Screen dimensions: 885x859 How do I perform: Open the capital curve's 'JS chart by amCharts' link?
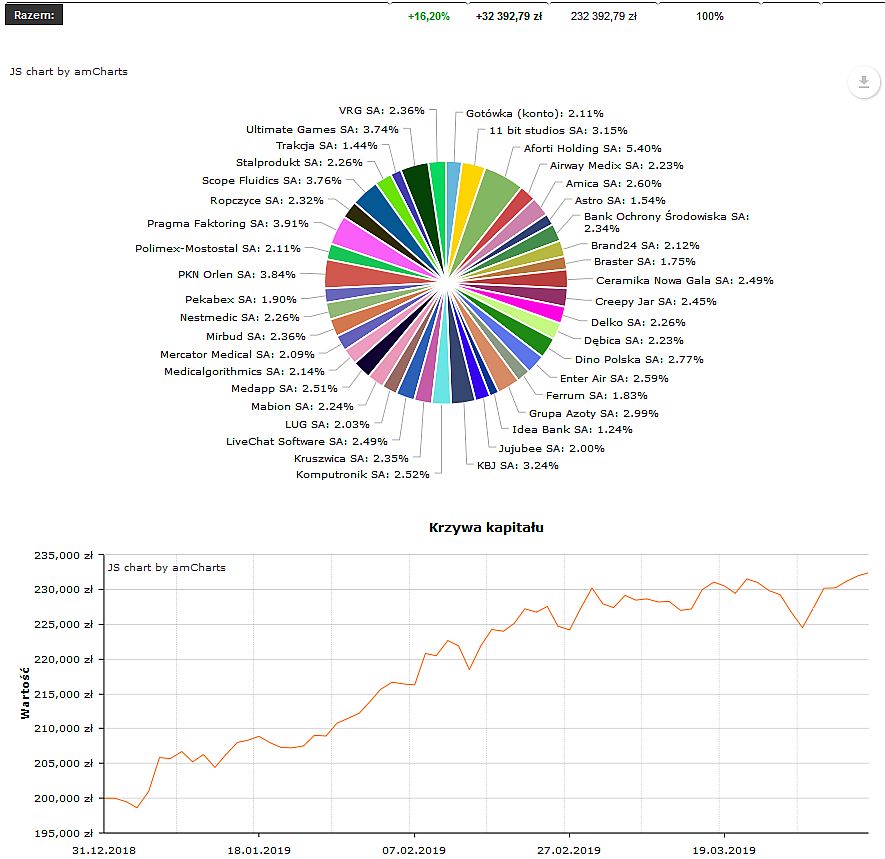[167, 568]
